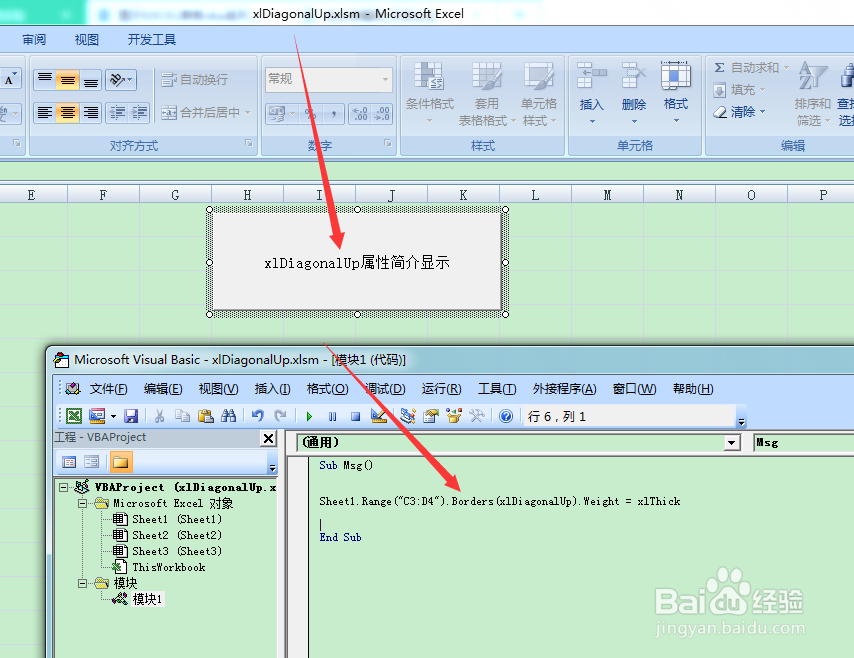Screen dimensions: 854x658
Task: Align text left in Excel ribbon
Action: (45, 113)
